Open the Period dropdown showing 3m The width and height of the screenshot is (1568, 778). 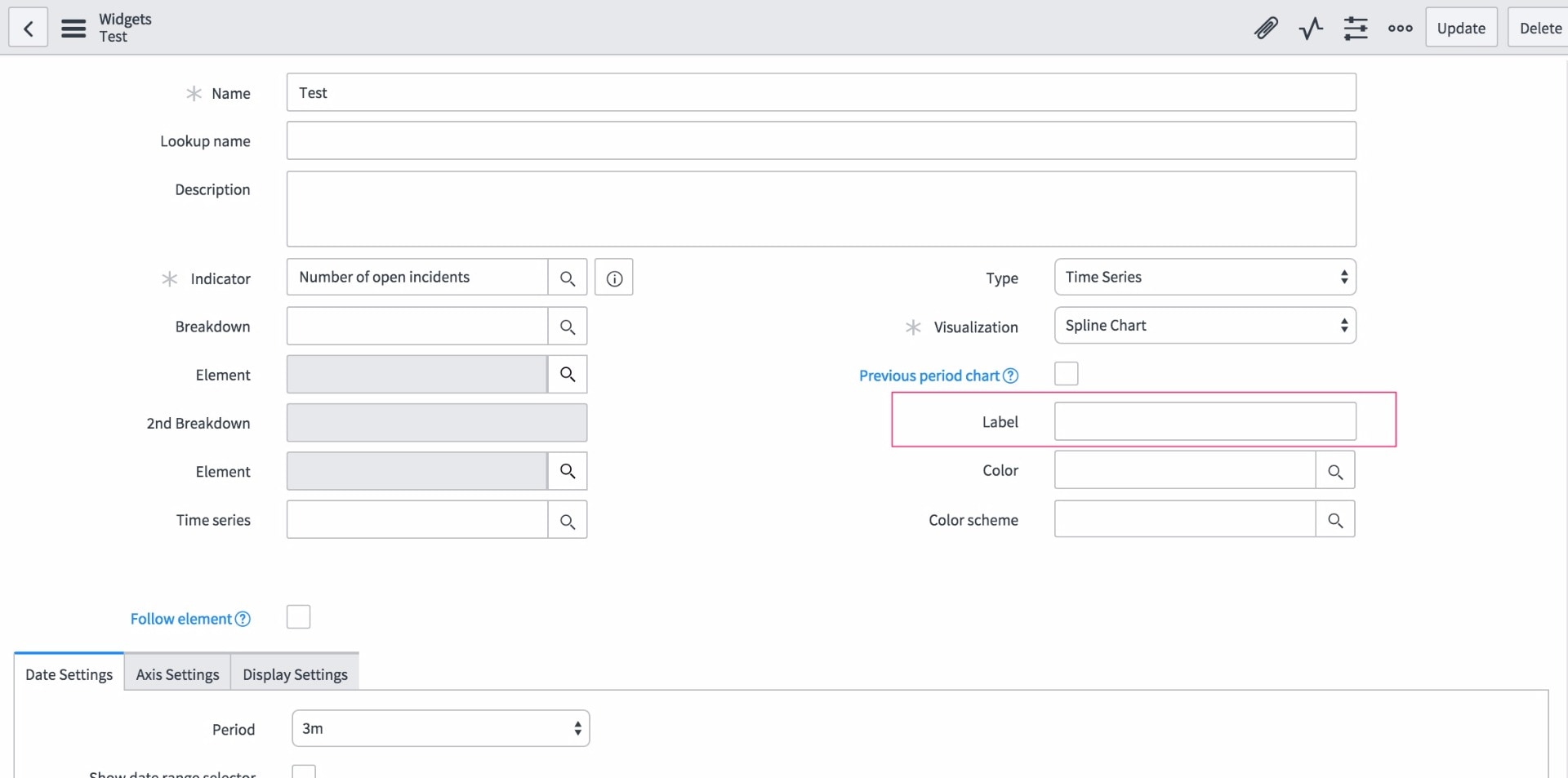click(439, 728)
